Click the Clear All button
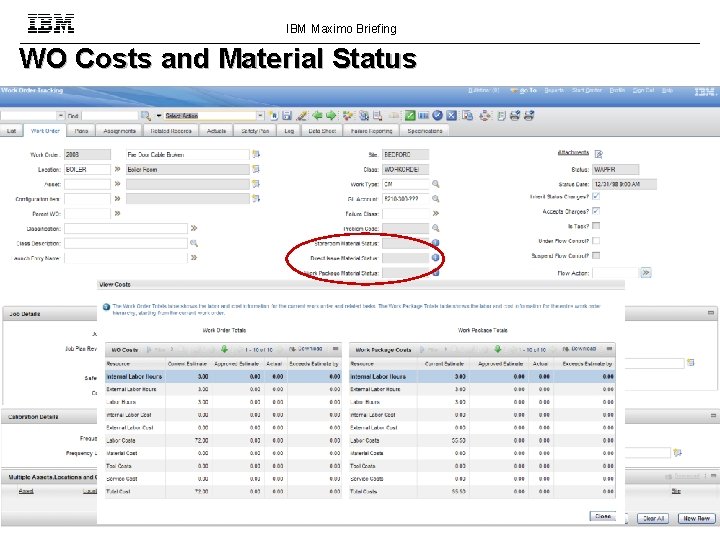The image size is (720, 540). 653,518
